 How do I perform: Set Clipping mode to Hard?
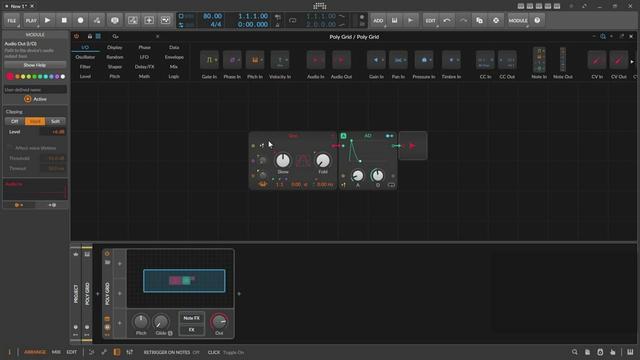coord(35,121)
